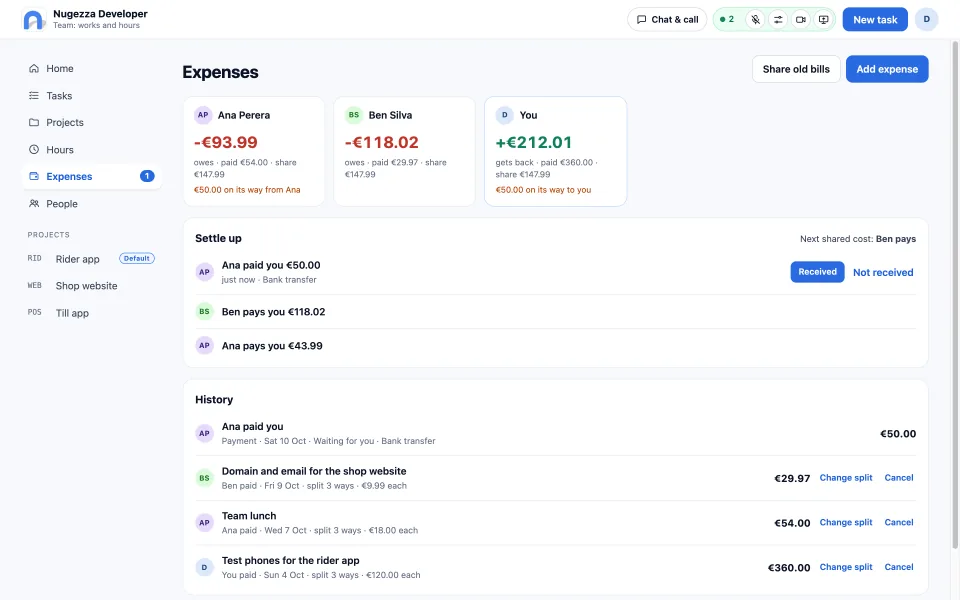Screen dimensions: 960x600
Task: Open call settings sliders icon
Action: click(x=778, y=20)
